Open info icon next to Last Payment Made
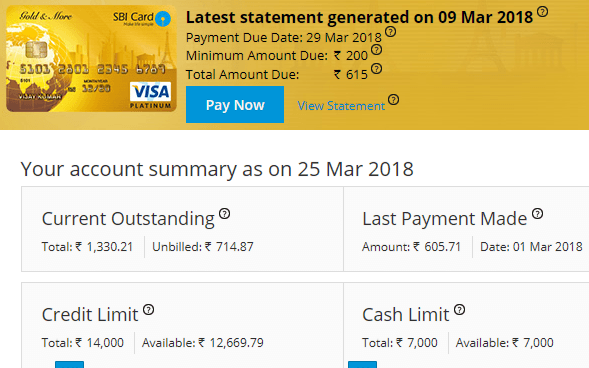 [538, 214]
